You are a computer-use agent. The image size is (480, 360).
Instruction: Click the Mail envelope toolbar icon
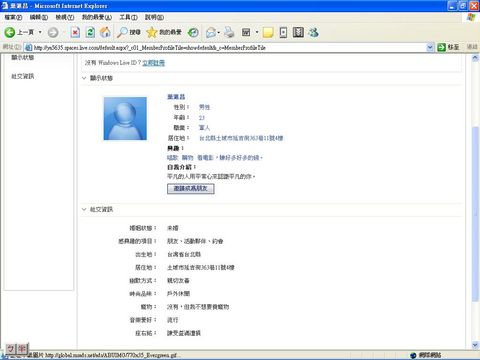211,32
